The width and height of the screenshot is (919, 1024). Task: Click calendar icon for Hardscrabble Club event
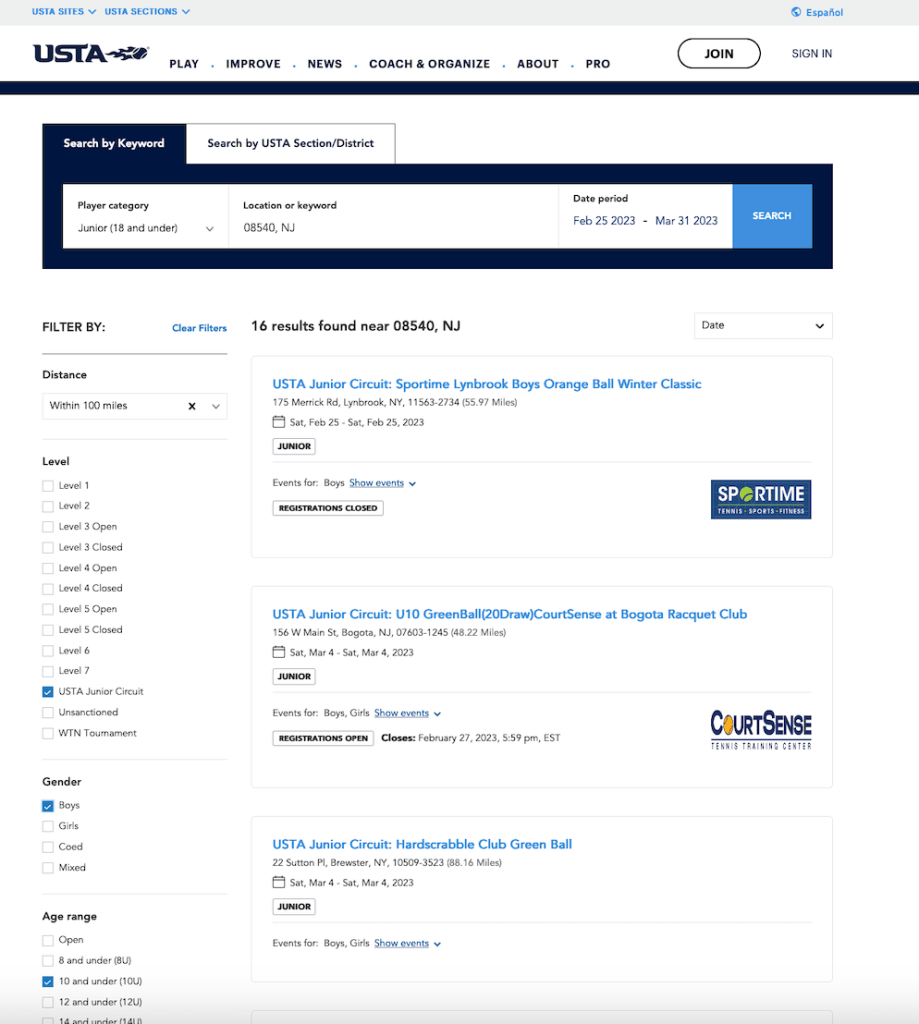click(279, 882)
